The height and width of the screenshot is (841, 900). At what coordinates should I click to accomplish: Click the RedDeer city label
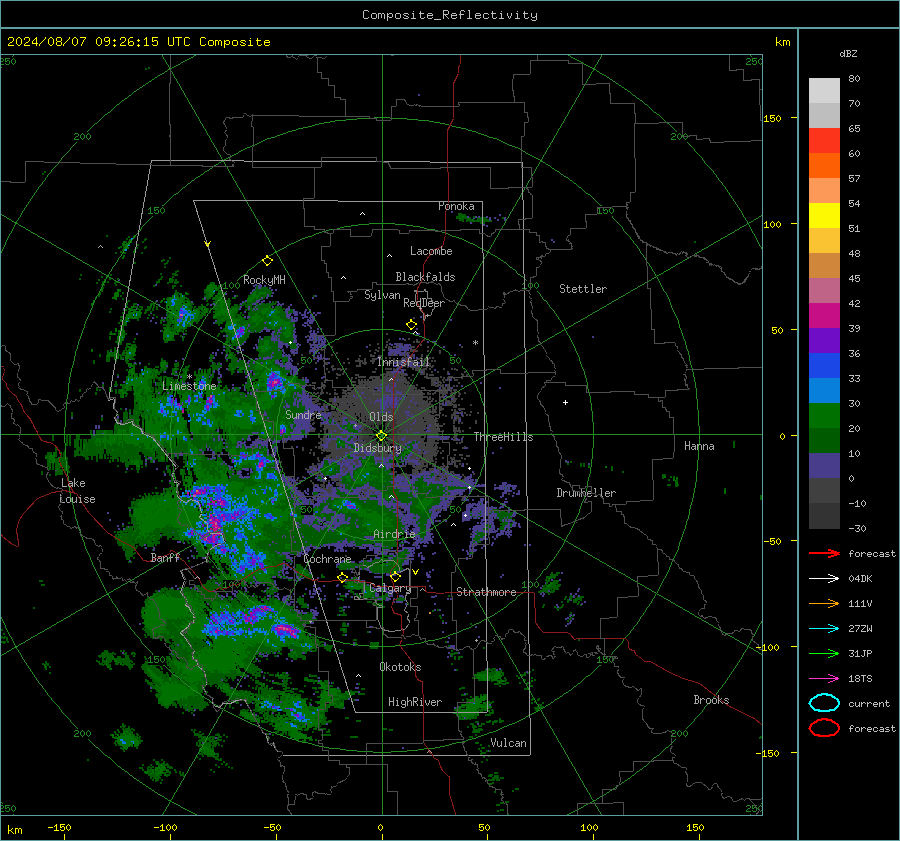(424, 303)
